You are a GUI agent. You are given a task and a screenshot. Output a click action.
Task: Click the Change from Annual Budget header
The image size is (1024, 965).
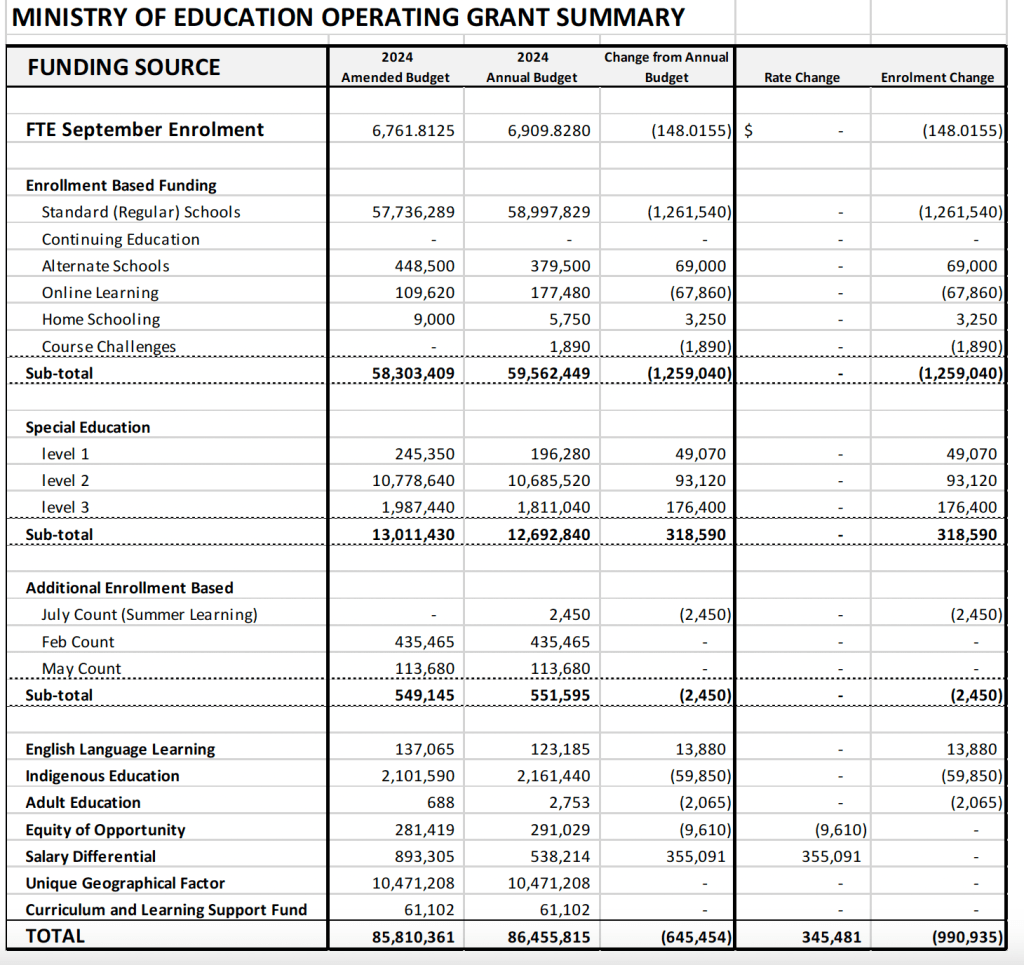pos(666,68)
